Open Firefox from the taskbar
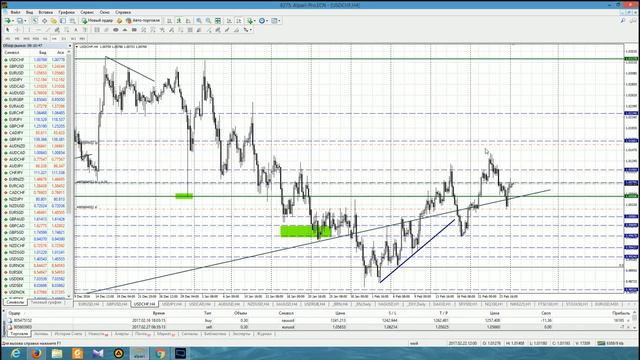 point(36,353)
